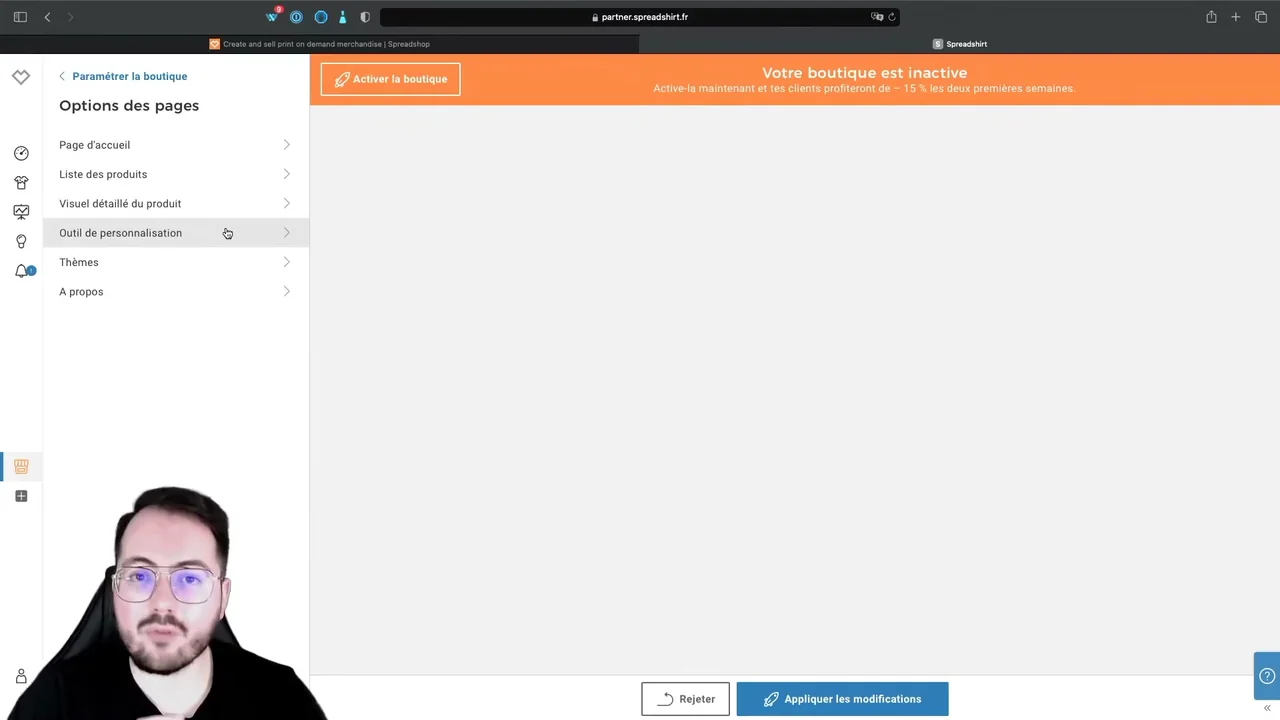Click the blue circle extension icon

click(320, 17)
